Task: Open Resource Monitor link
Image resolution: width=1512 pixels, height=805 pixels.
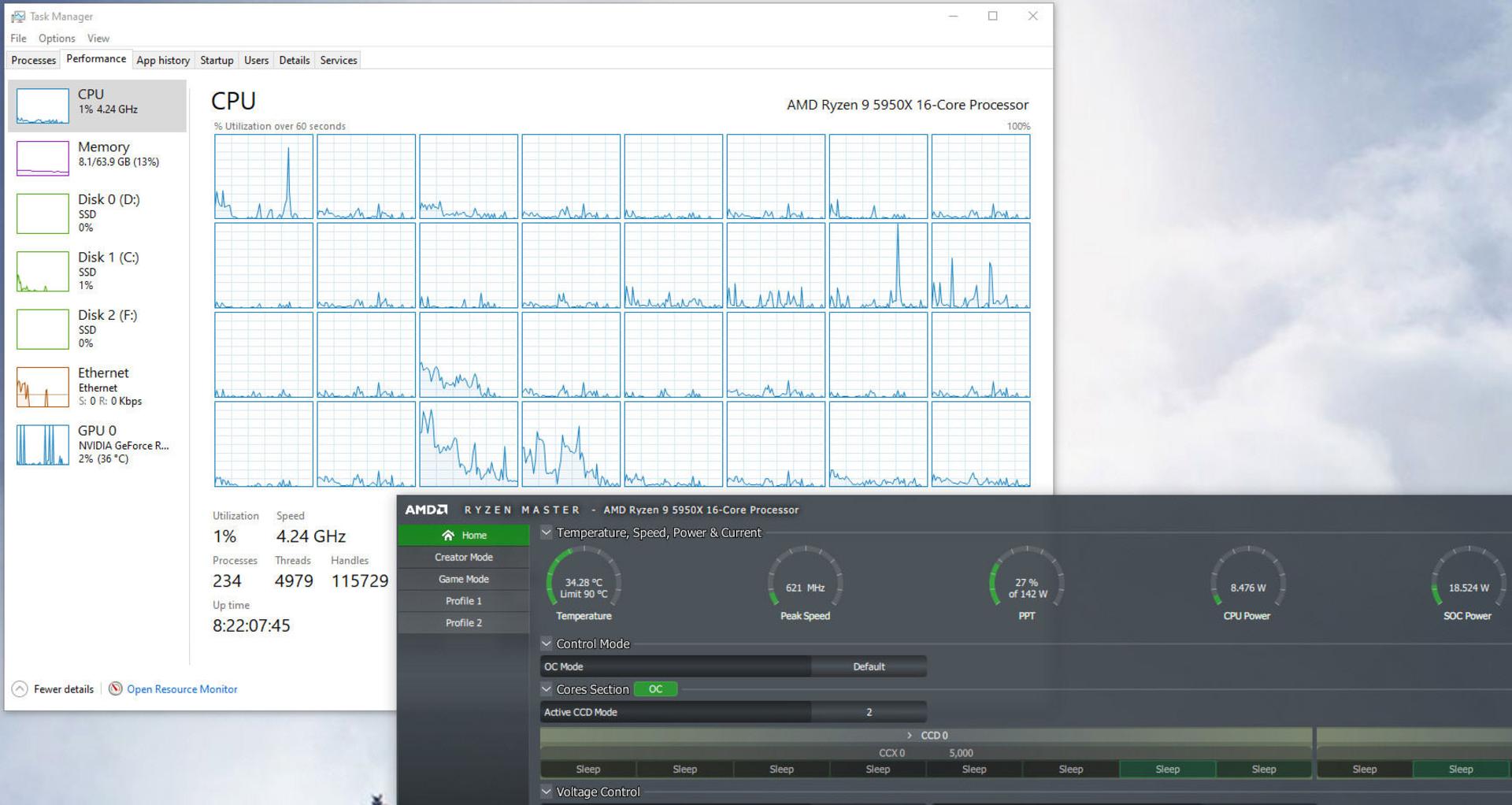Action: click(182, 689)
